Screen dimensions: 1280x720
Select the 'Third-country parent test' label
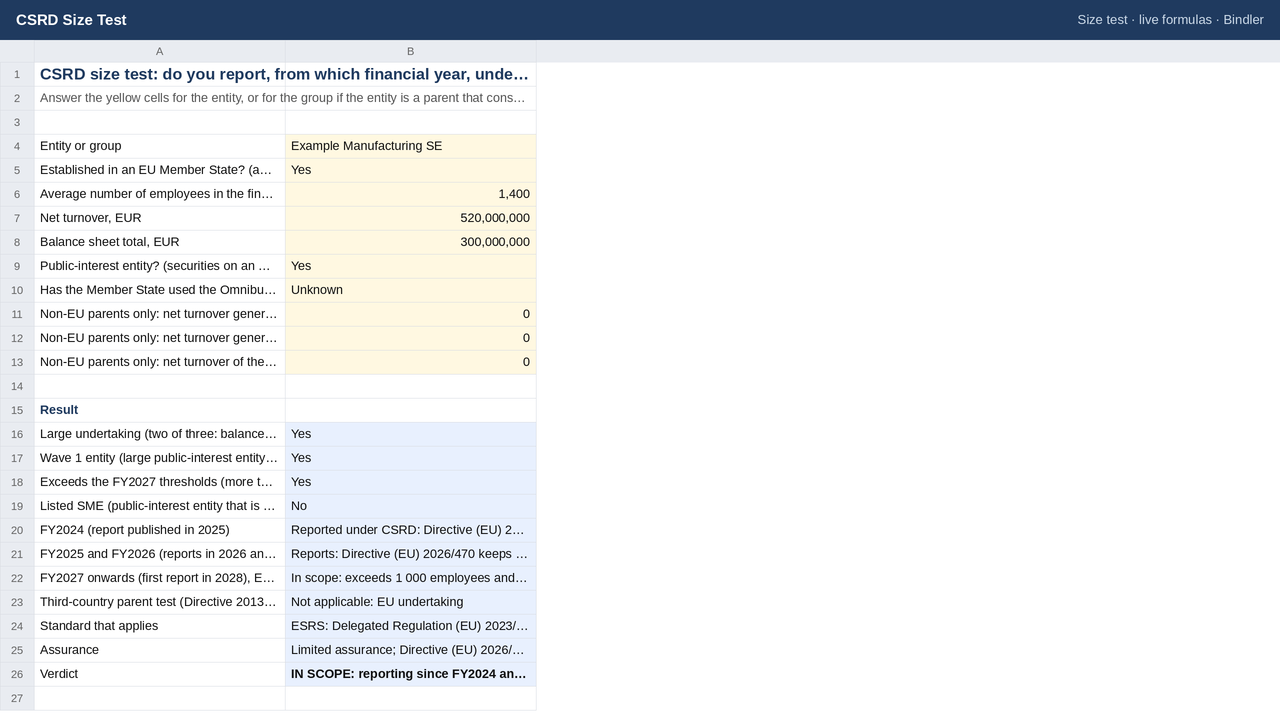(160, 602)
